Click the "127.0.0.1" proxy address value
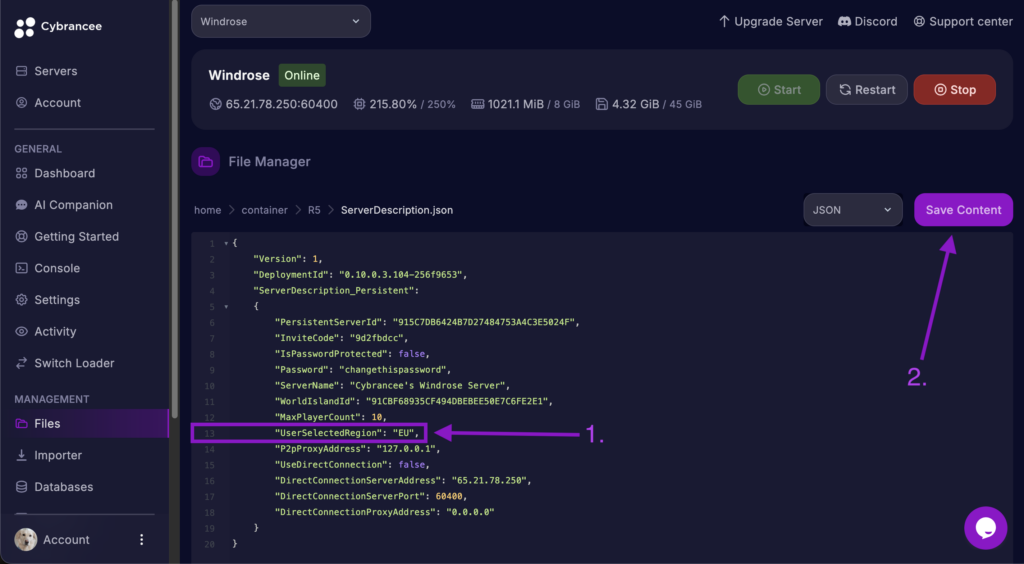The height and width of the screenshot is (564, 1024). pyautogui.click(x=405, y=449)
